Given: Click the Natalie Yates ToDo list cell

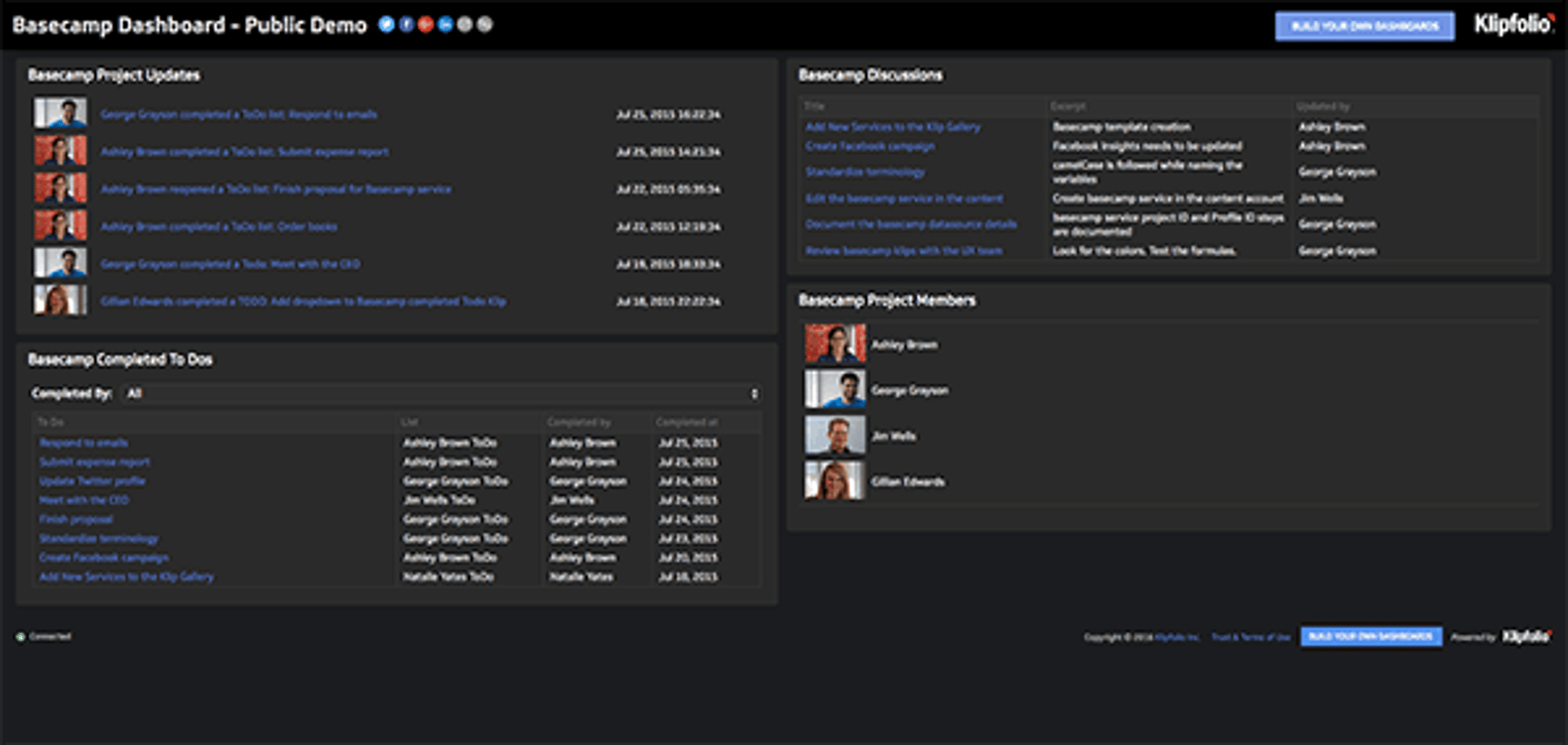Looking at the screenshot, I should coord(448,577).
